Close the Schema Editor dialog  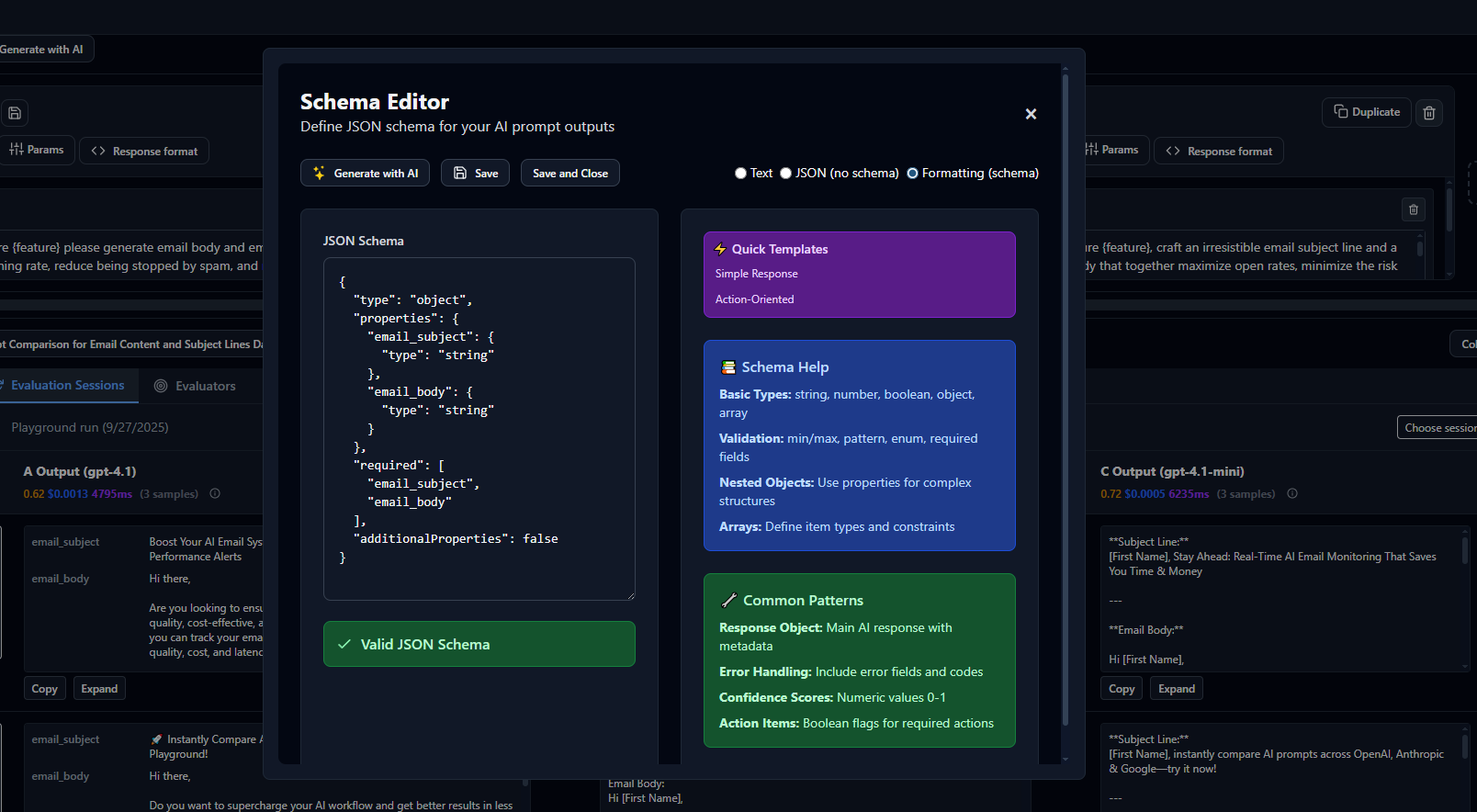pos(1031,114)
